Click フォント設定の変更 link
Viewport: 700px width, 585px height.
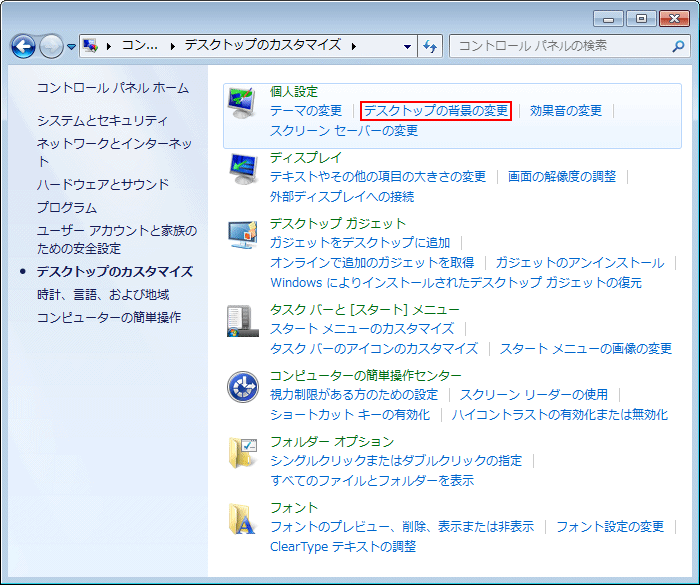coord(610,526)
